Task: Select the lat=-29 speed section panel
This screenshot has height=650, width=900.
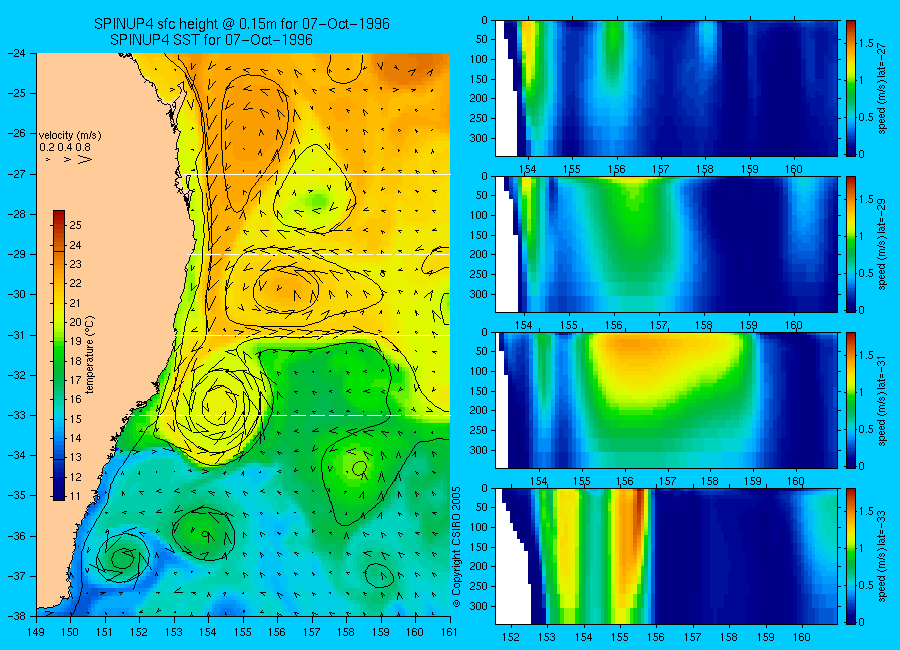Action: pos(666,245)
